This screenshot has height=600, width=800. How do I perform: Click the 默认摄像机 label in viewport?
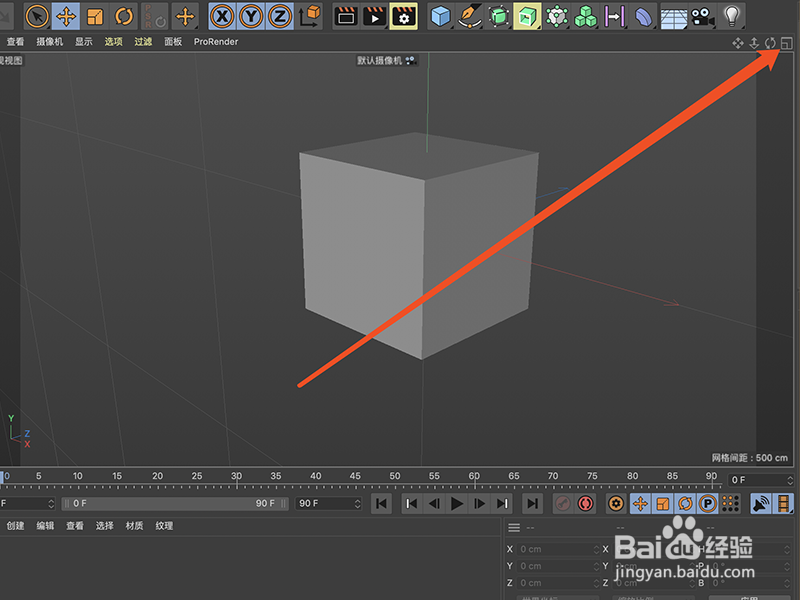point(379,61)
